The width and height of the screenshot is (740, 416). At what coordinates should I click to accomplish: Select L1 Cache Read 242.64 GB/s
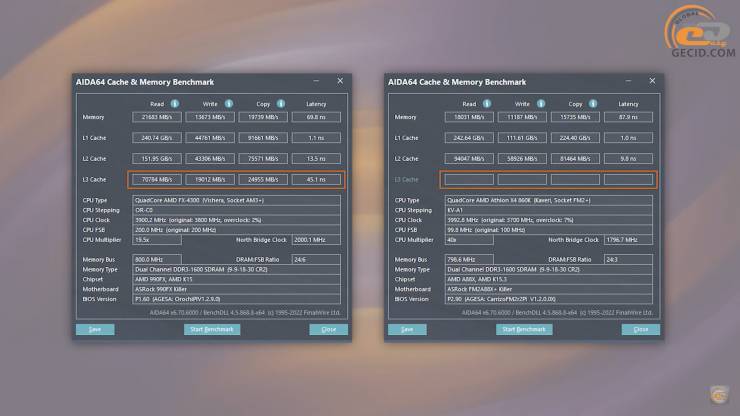(x=469, y=138)
